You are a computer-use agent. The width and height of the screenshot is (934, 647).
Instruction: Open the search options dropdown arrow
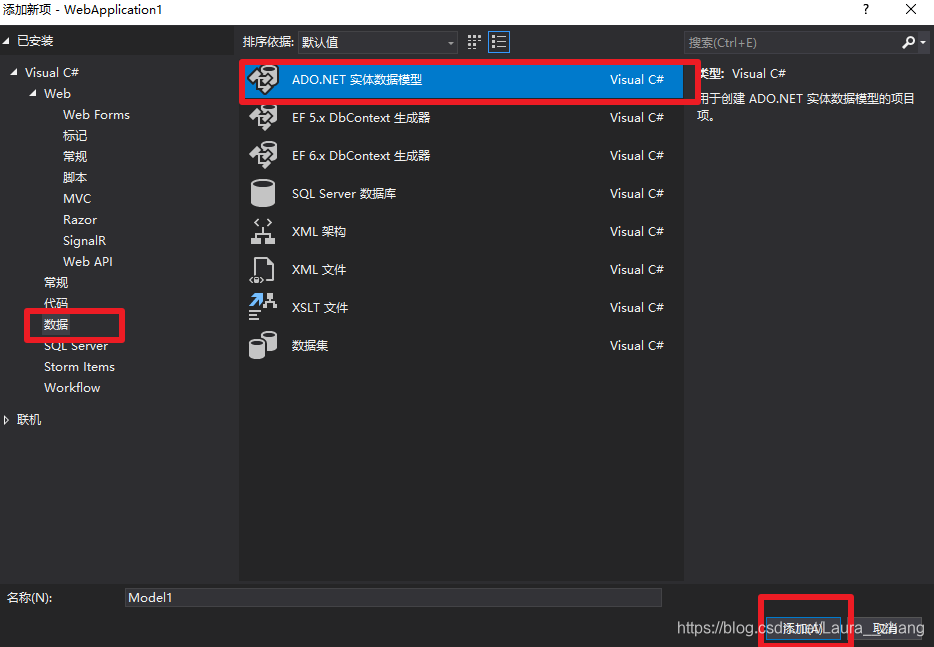click(923, 42)
